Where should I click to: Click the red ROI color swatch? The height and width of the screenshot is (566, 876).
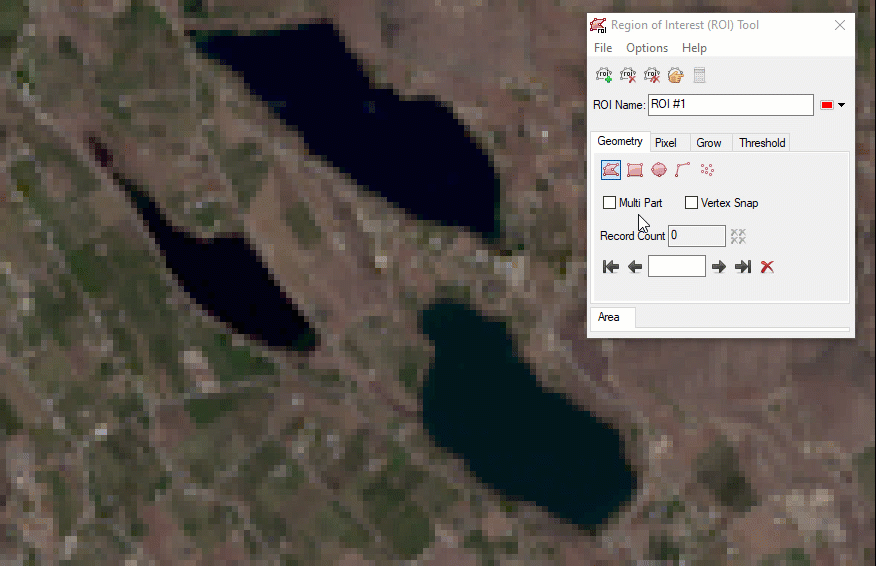click(827, 105)
